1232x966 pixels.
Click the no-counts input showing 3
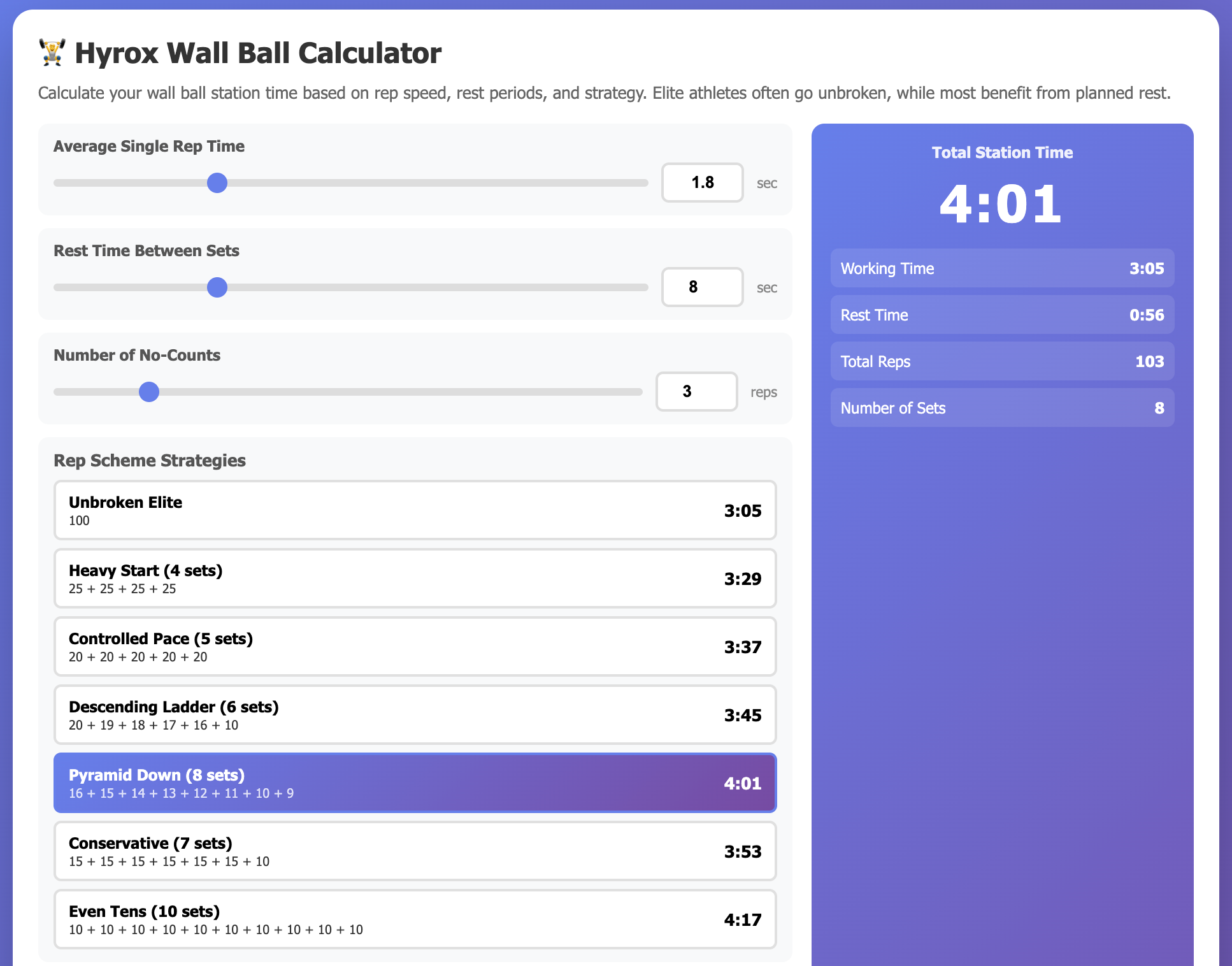coord(696,392)
